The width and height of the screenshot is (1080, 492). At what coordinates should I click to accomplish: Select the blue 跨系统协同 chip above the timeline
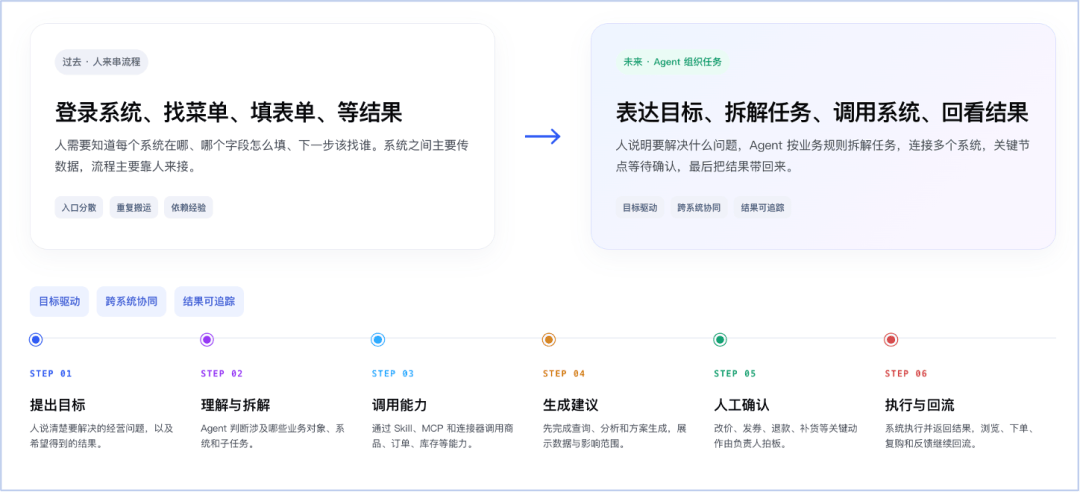[x=132, y=301]
